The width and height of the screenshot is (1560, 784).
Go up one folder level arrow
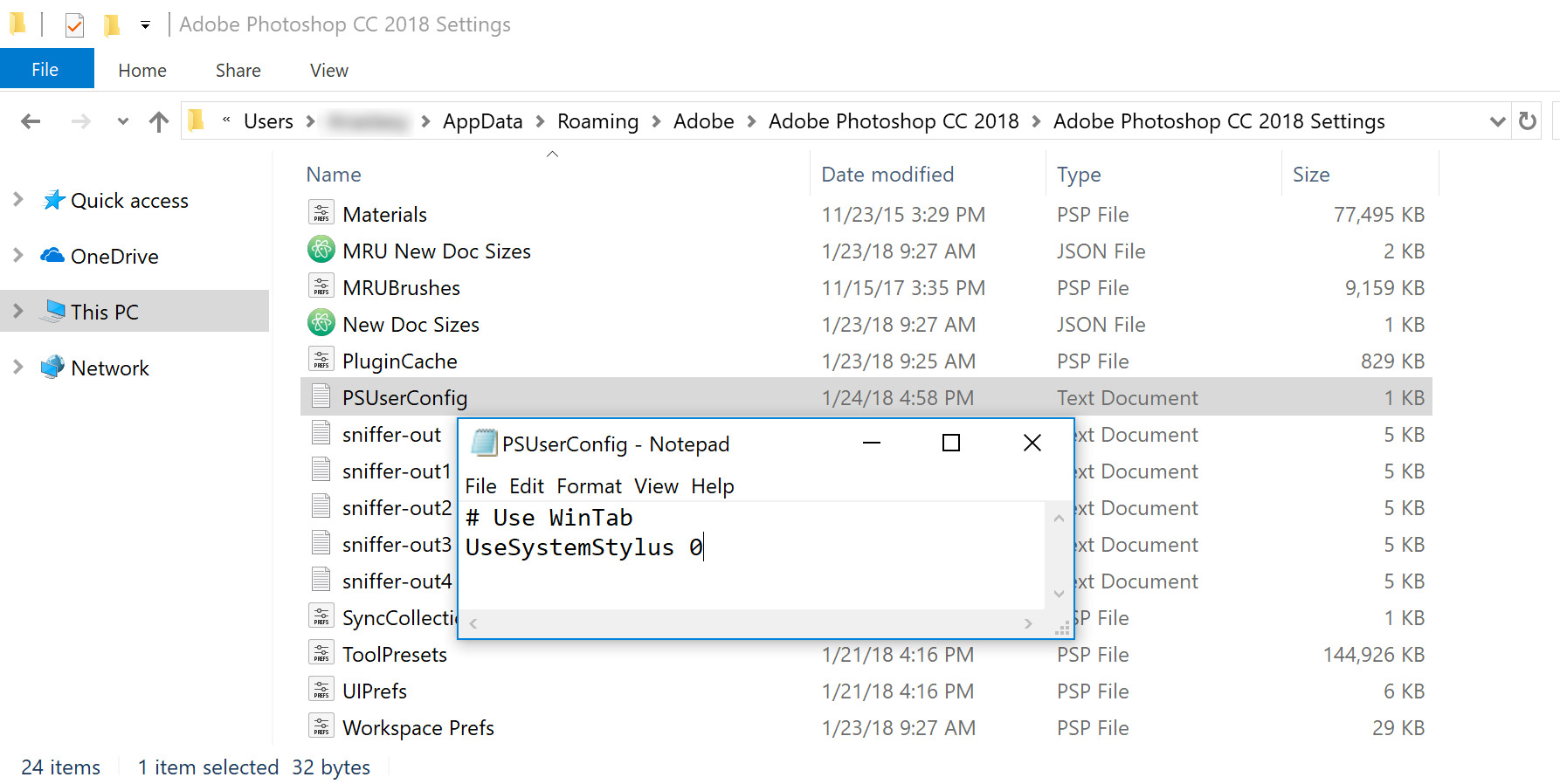[158, 121]
